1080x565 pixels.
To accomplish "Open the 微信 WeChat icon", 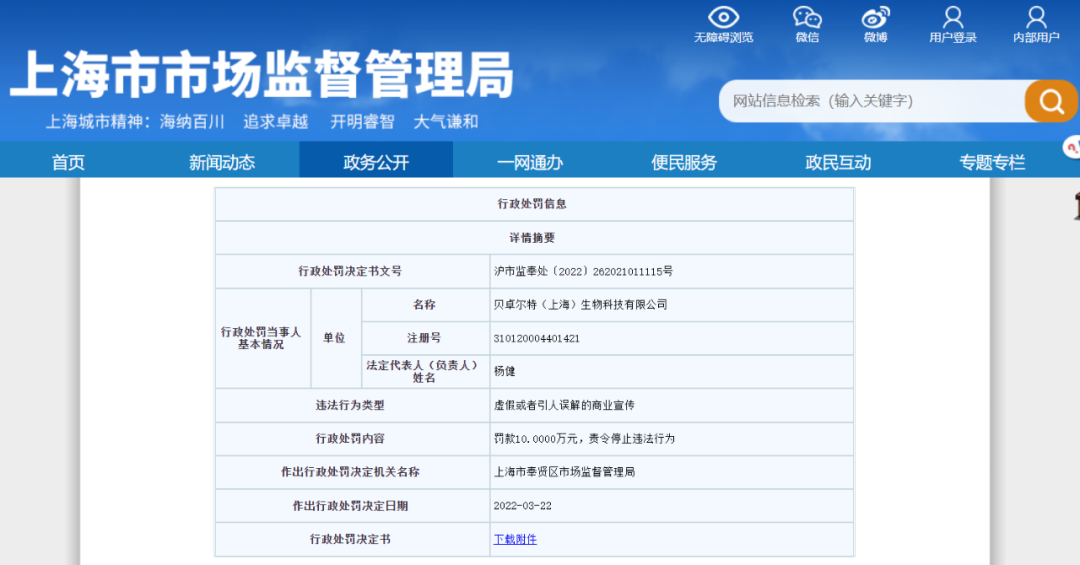I will (807, 18).
